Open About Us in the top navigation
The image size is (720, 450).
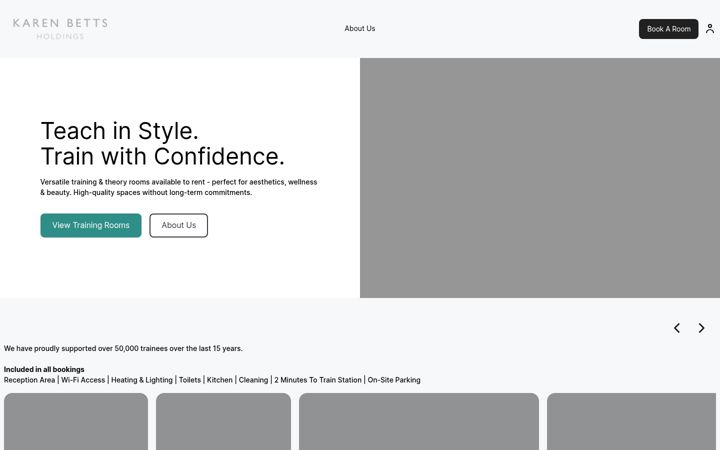[360, 28]
